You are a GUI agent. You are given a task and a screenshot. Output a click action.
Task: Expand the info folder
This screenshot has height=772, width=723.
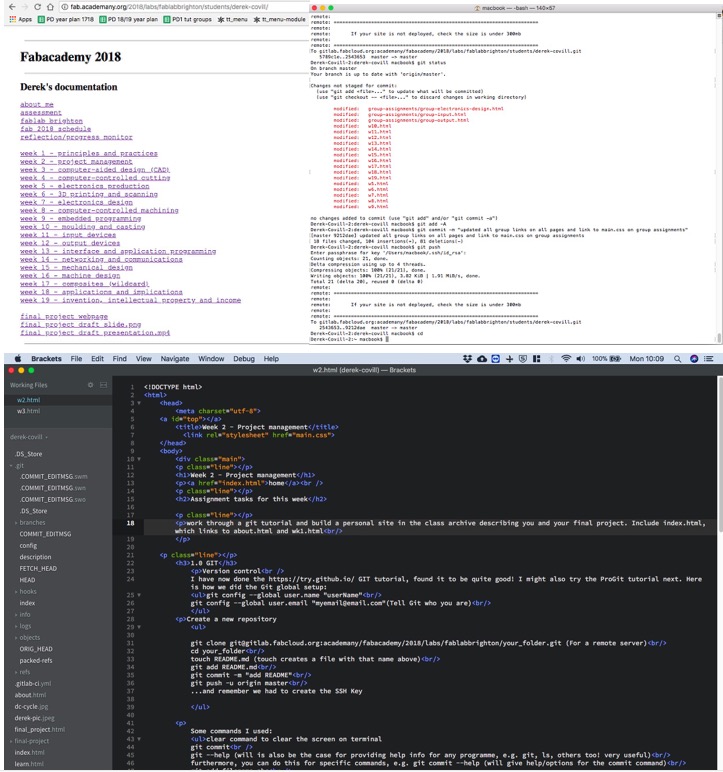coord(16,615)
